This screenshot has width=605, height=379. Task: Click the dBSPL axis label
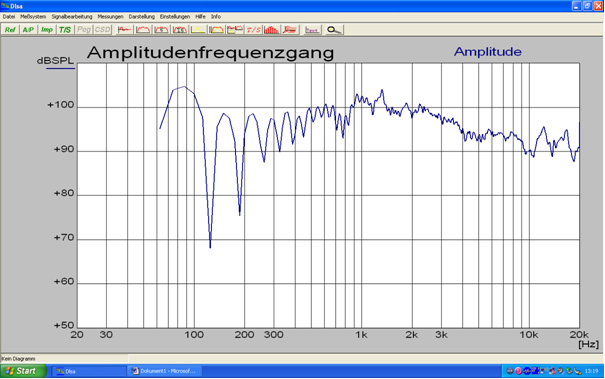tap(55, 61)
